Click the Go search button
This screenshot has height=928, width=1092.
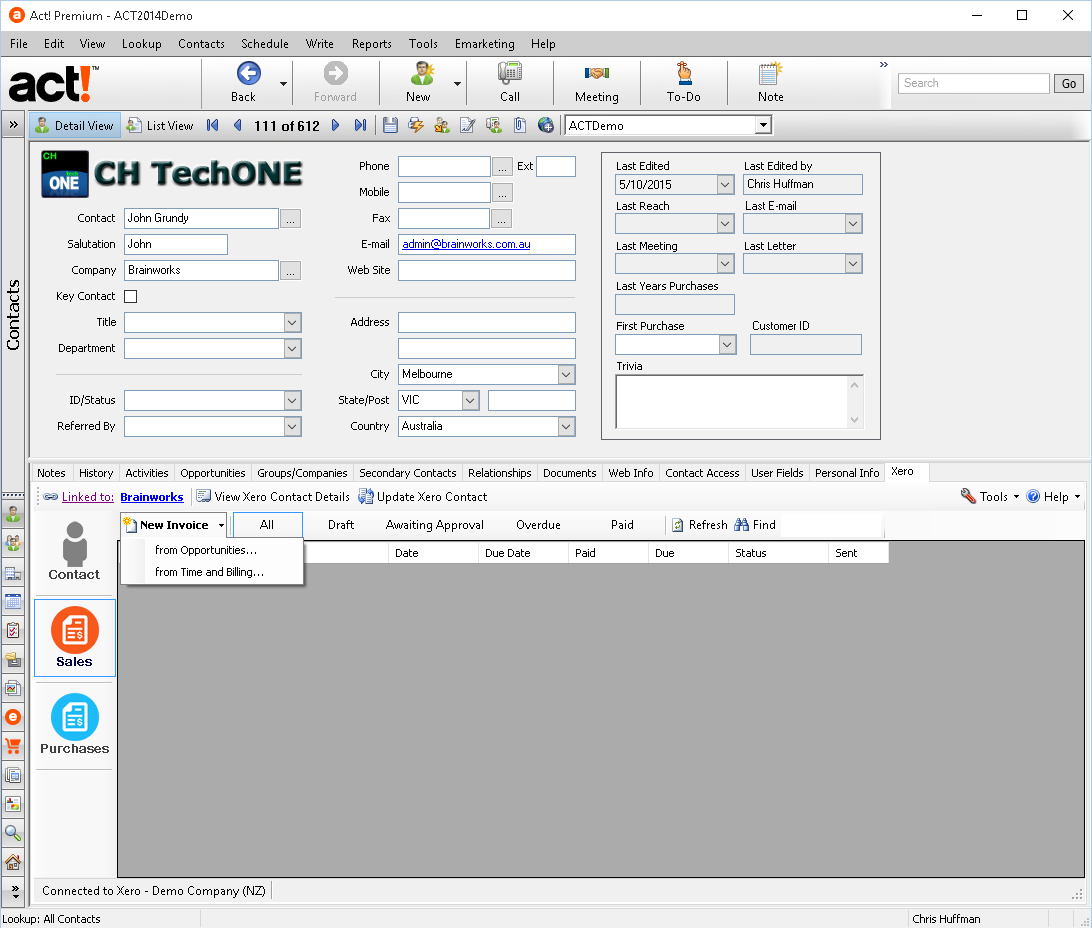[x=1068, y=84]
